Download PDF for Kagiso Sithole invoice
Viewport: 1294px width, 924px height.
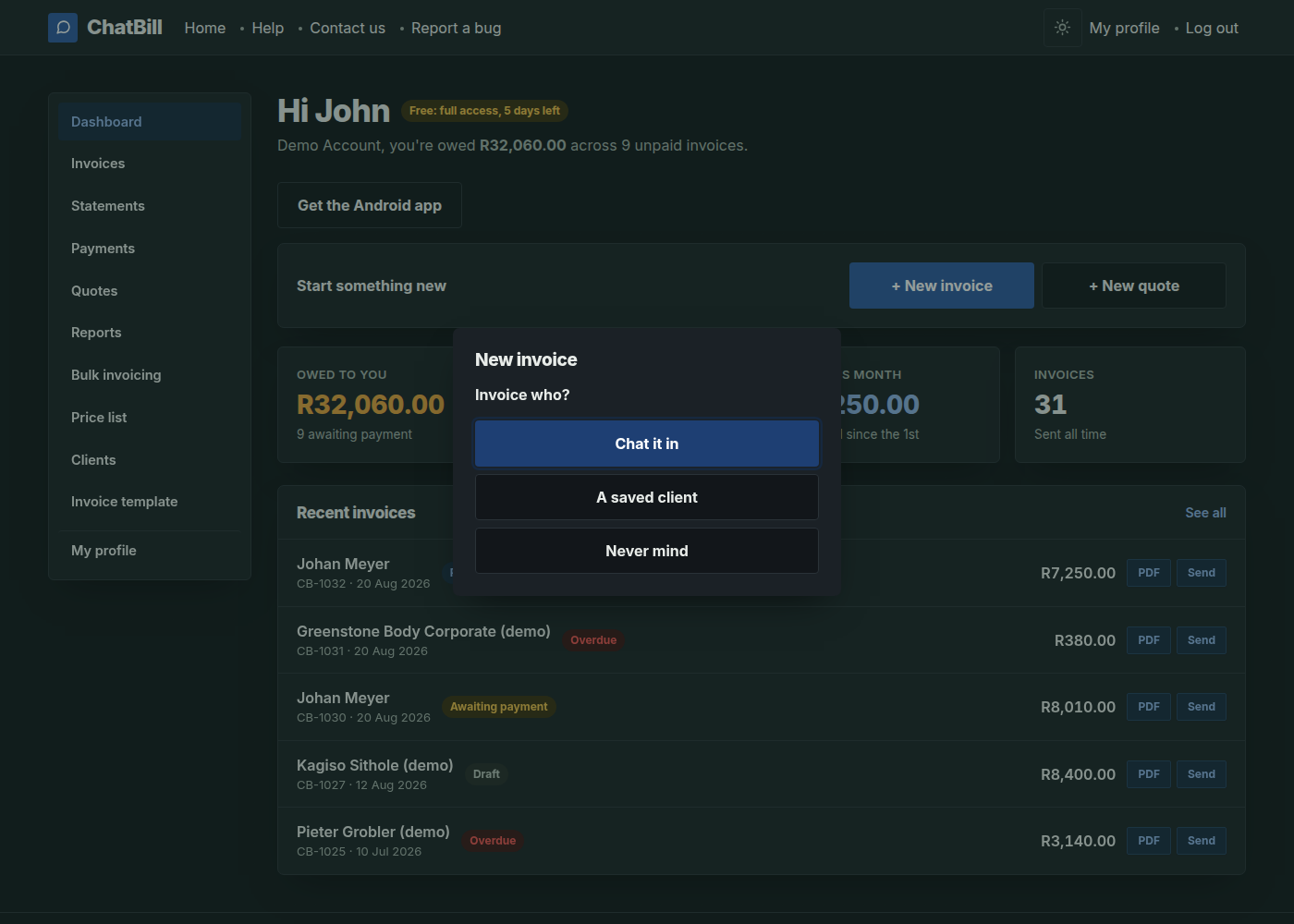1149,774
